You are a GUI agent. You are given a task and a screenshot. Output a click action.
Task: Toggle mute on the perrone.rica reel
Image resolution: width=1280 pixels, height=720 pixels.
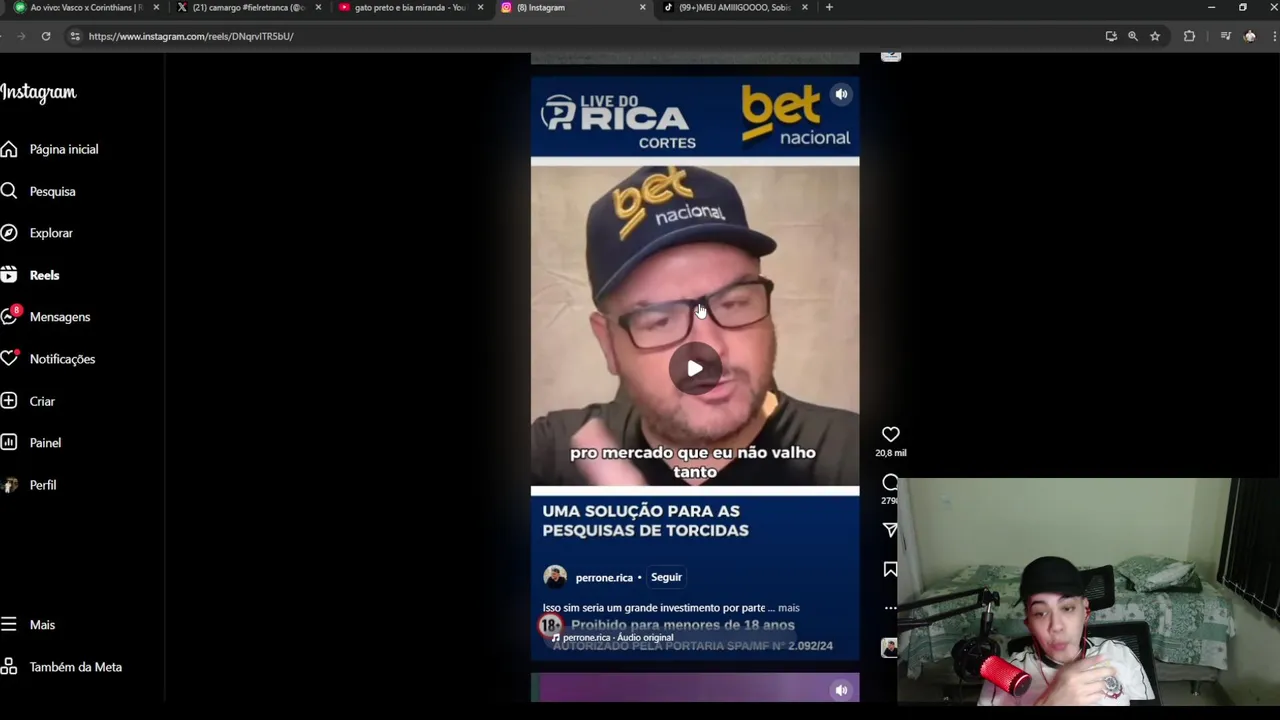[841, 95]
